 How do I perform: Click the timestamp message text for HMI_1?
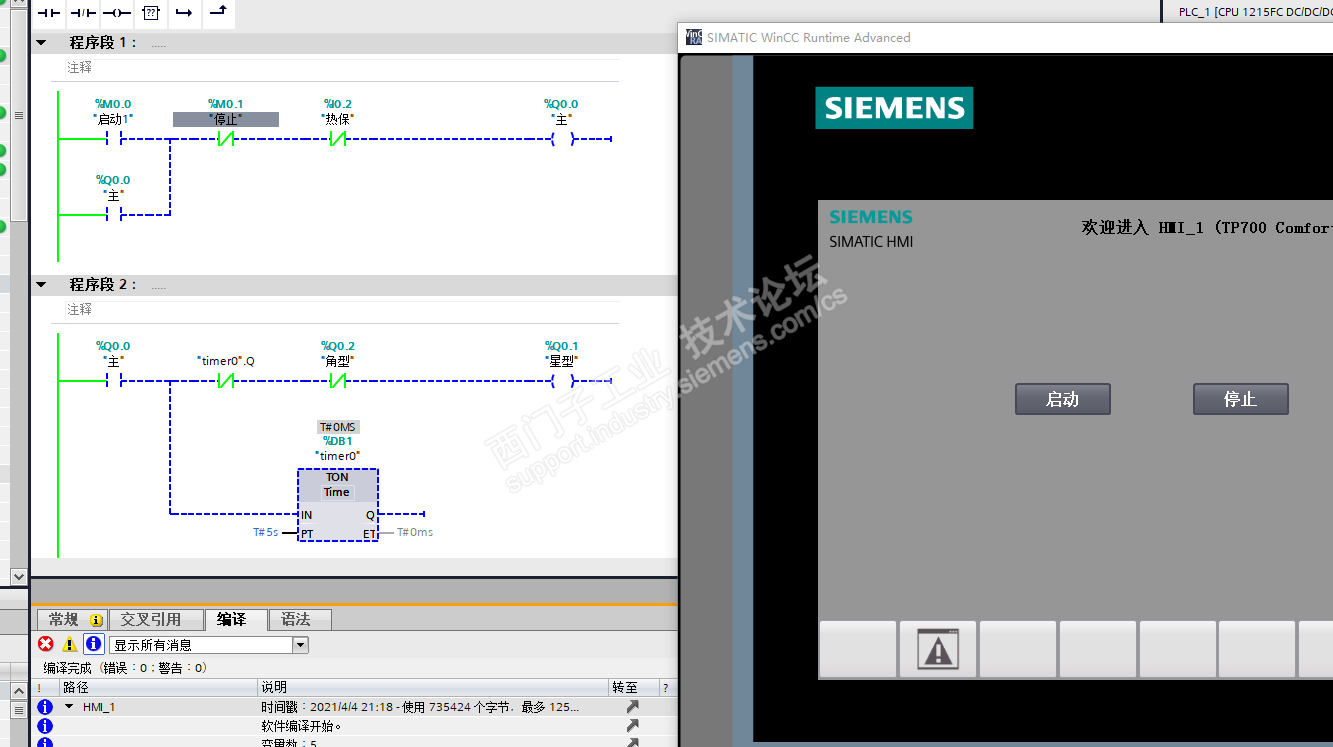point(420,707)
